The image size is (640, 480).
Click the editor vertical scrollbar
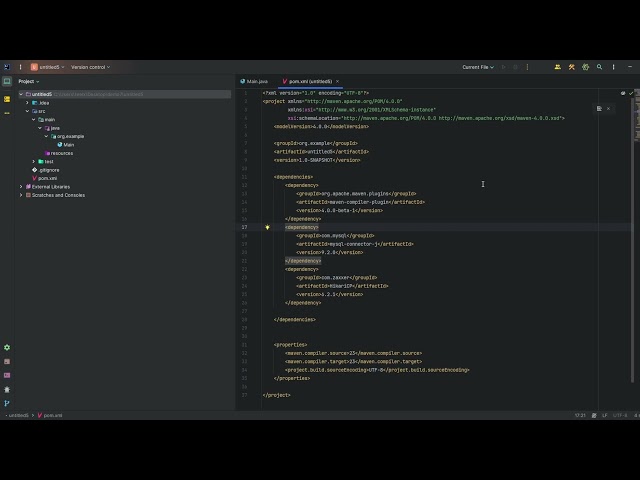[x=632, y=241]
